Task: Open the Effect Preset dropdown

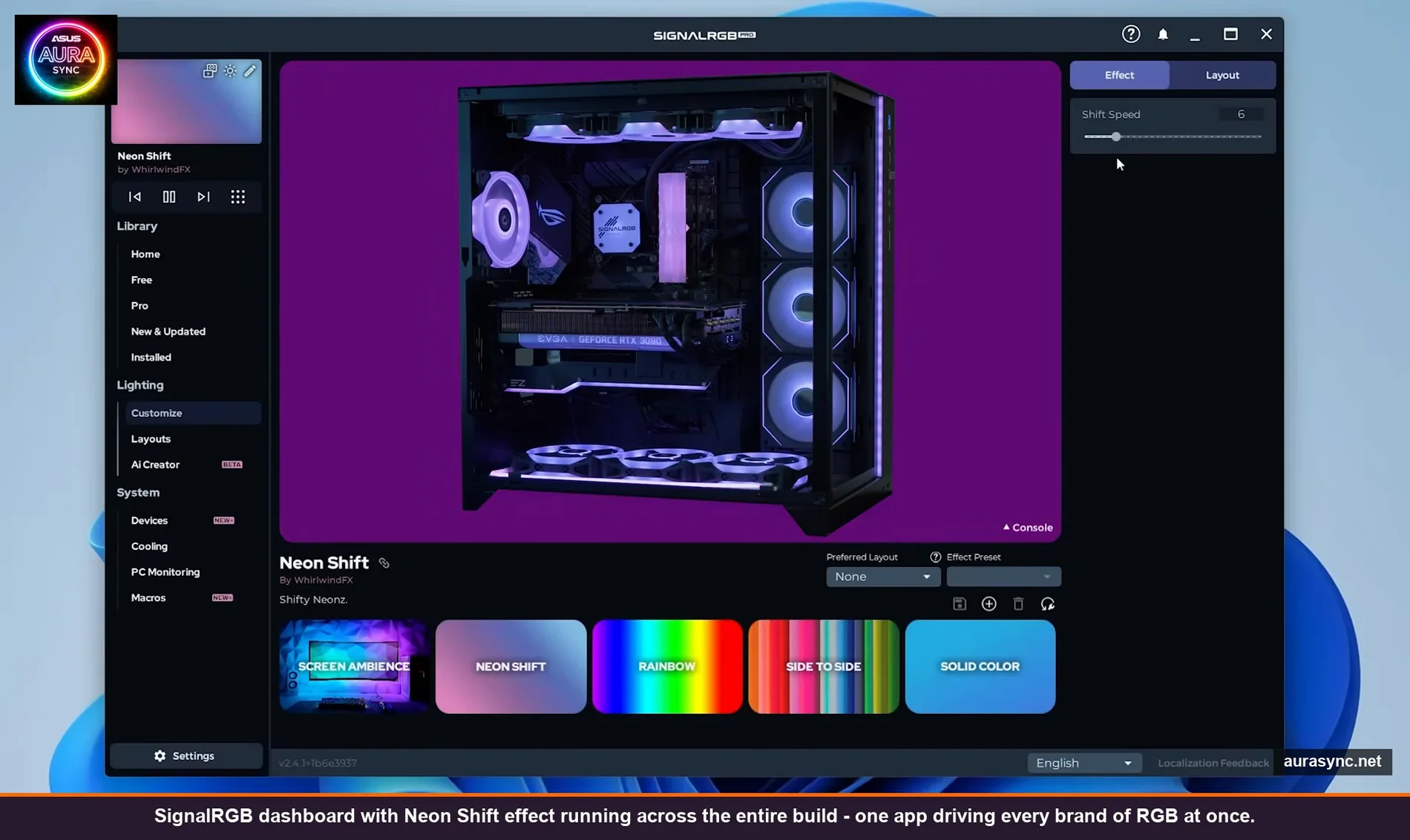Action: coord(1003,577)
